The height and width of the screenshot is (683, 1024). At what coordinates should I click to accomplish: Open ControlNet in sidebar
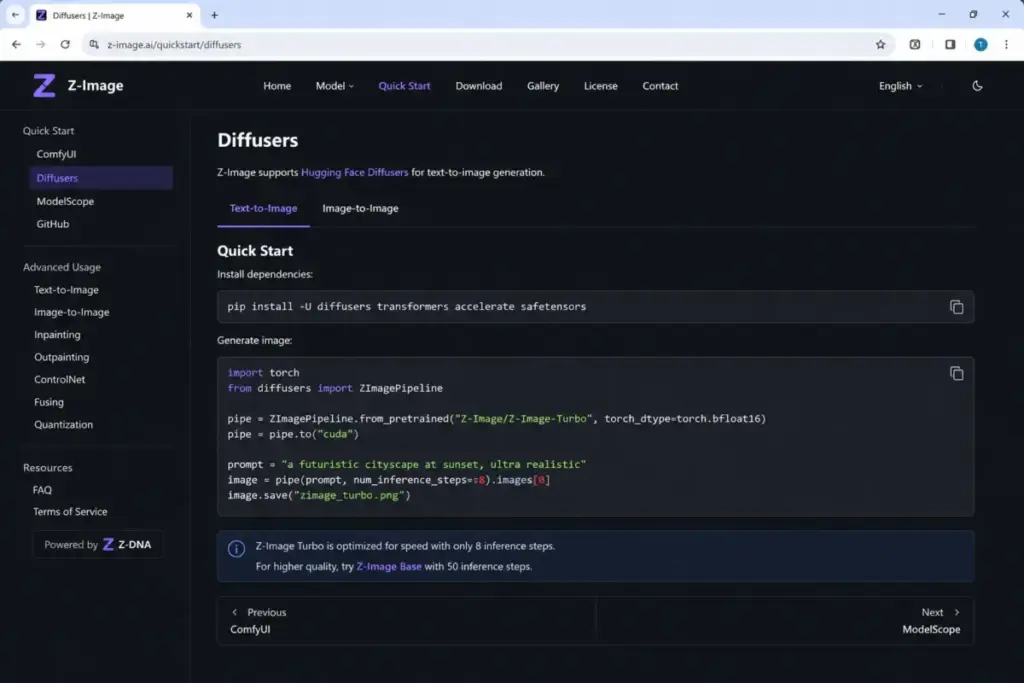pyautogui.click(x=59, y=379)
